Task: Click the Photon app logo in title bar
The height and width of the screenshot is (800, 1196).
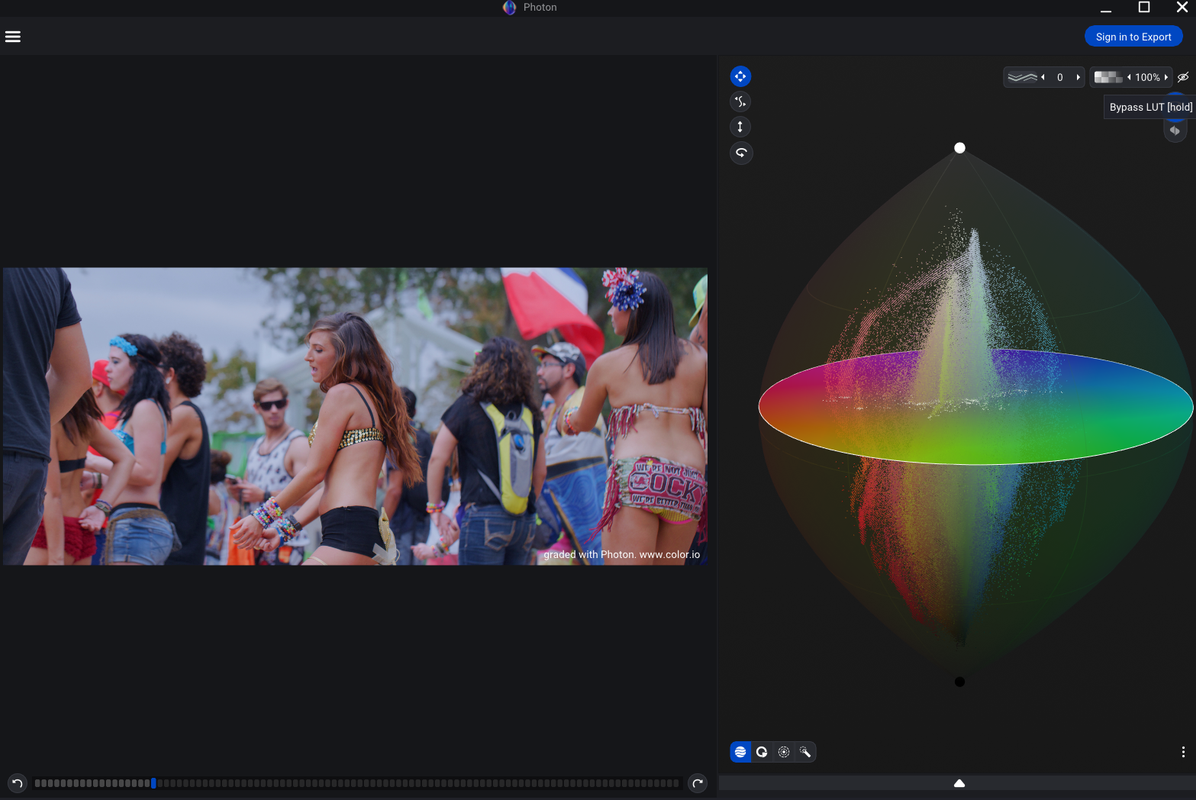Action: (509, 8)
